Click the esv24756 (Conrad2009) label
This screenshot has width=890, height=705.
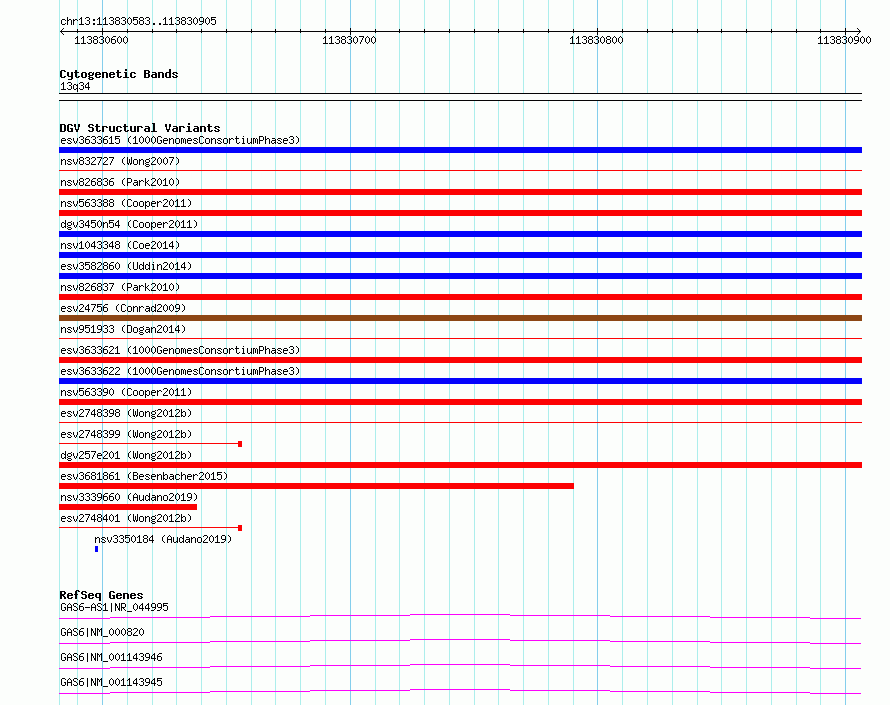pos(123,308)
